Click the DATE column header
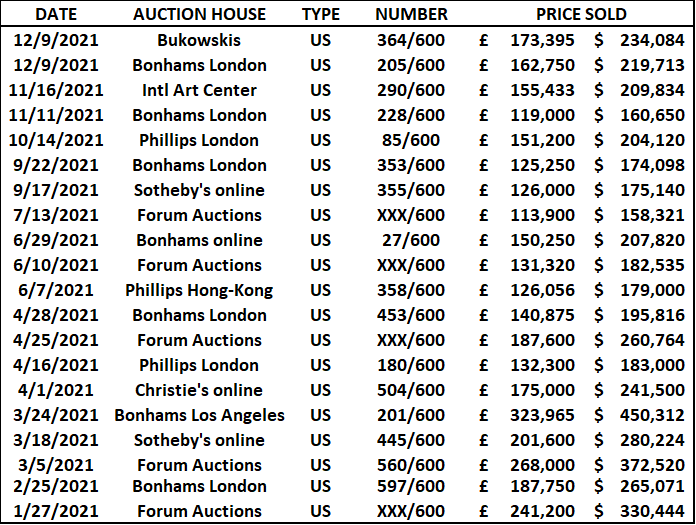The image size is (696, 525). (57, 14)
